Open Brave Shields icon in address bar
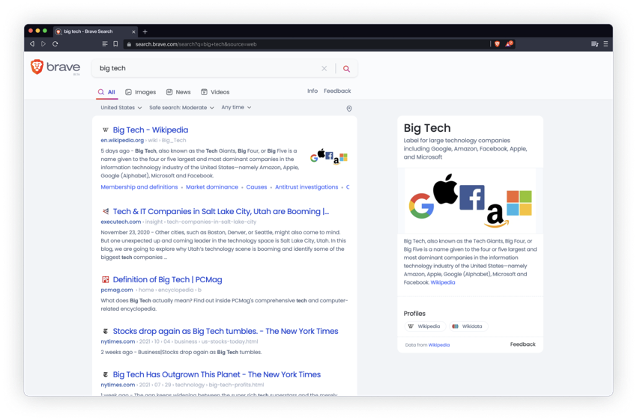Screen dimensions: 638x420 click(497, 44)
